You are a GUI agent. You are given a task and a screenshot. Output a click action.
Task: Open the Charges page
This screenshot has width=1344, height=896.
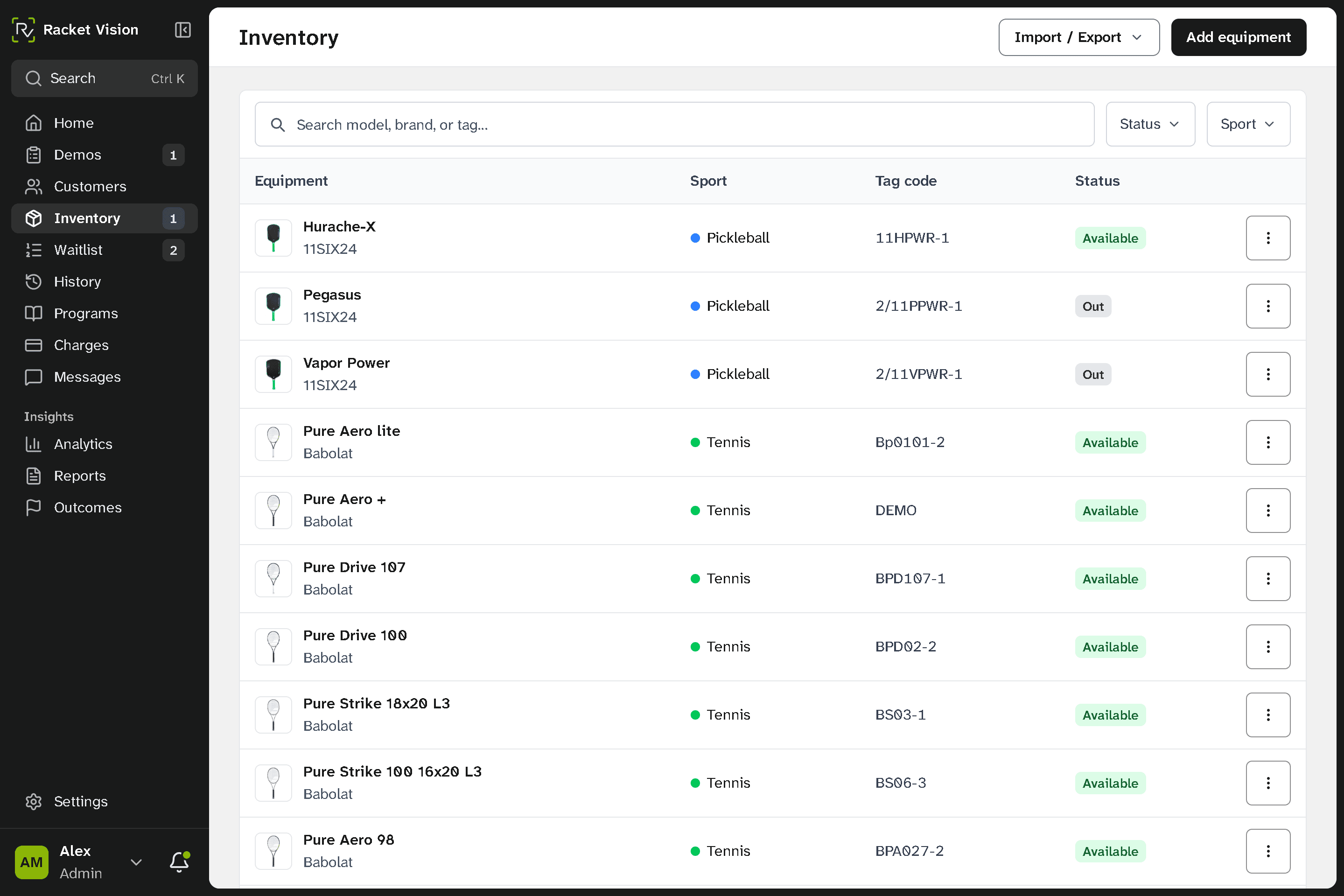click(105, 345)
